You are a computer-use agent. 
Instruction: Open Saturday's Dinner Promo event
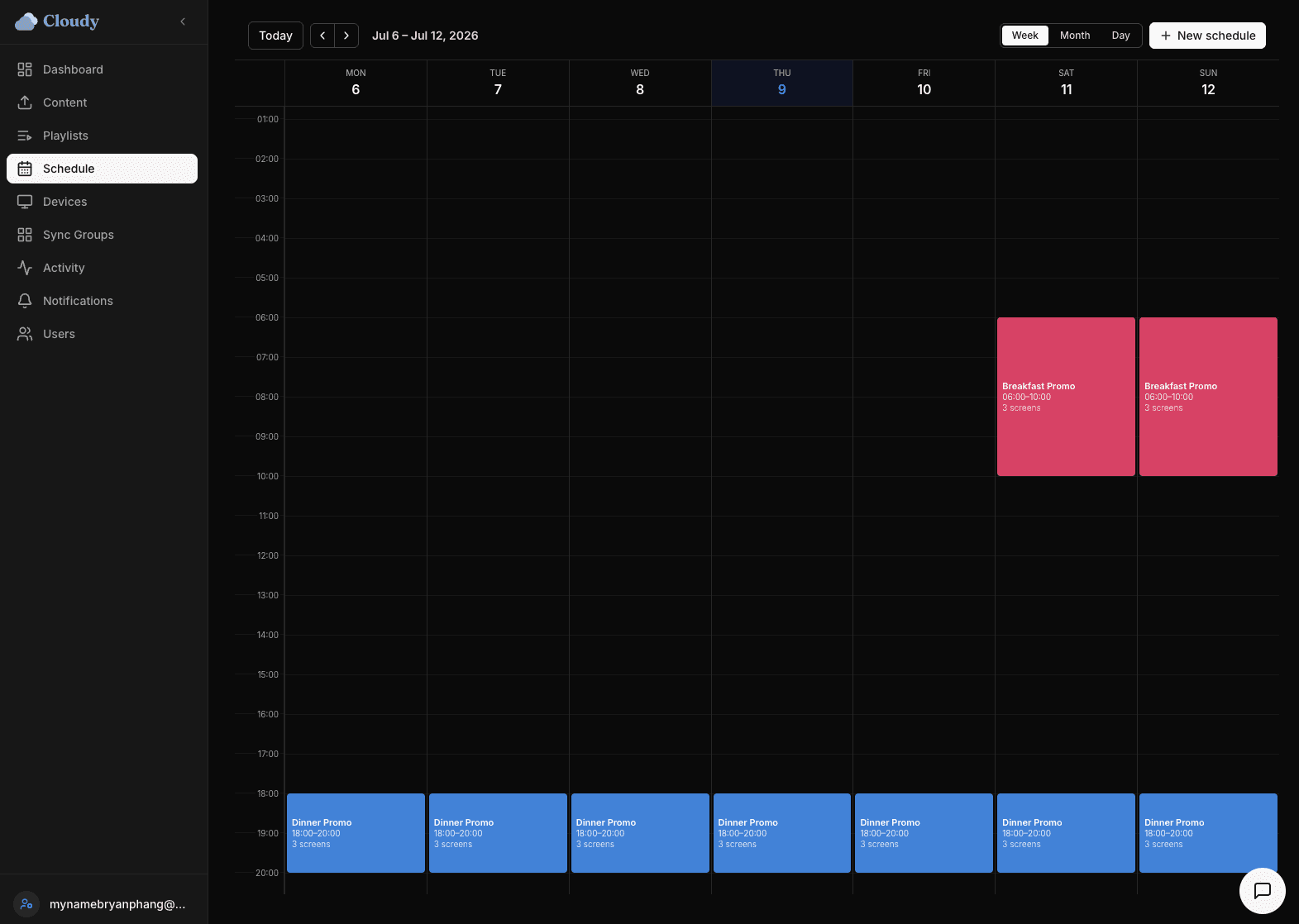point(1066,833)
